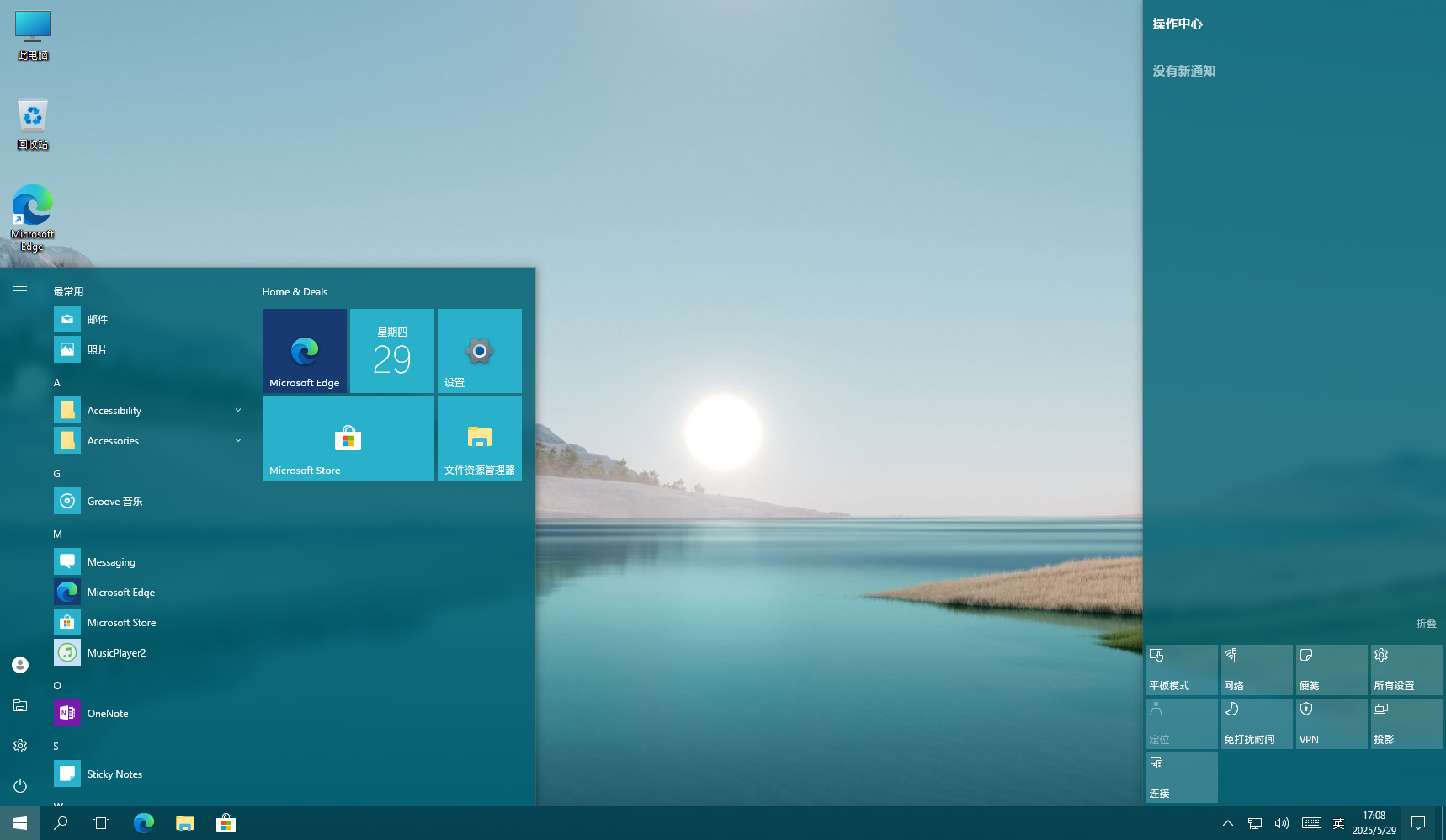Click the Task View taskbar icon
This screenshot has width=1446, height=840.
point(101,823)
